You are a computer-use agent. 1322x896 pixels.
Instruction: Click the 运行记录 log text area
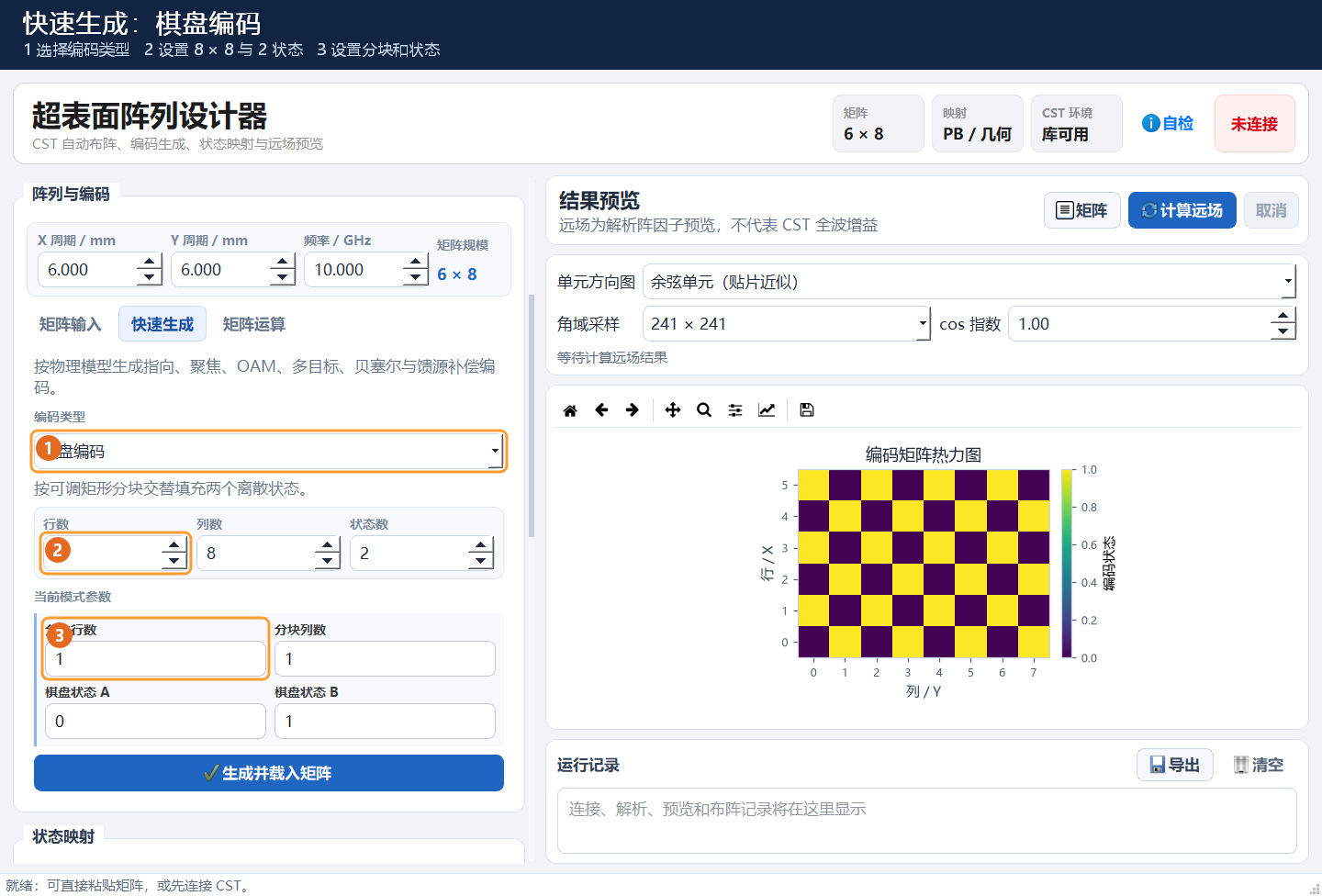click(x=926, y=820)
